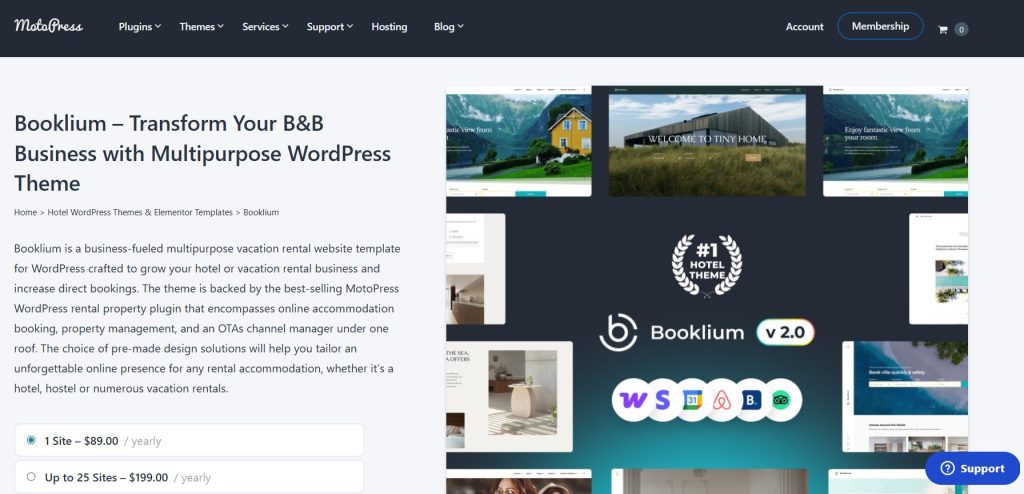Click the Booklium page heading
This screenshot has width=1024, height=494.
click(x=202, y=153)
